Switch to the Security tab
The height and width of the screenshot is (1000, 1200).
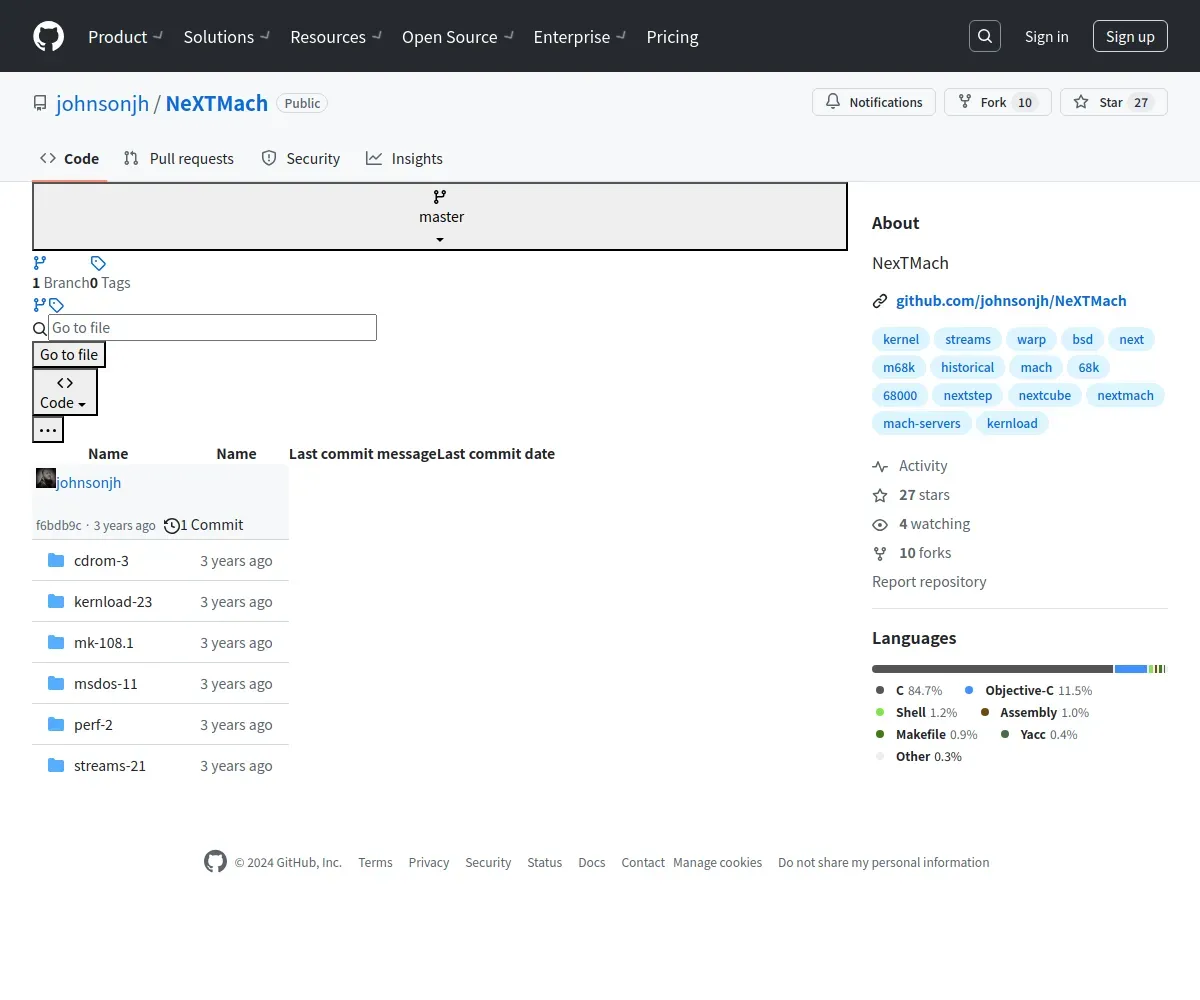300,158
